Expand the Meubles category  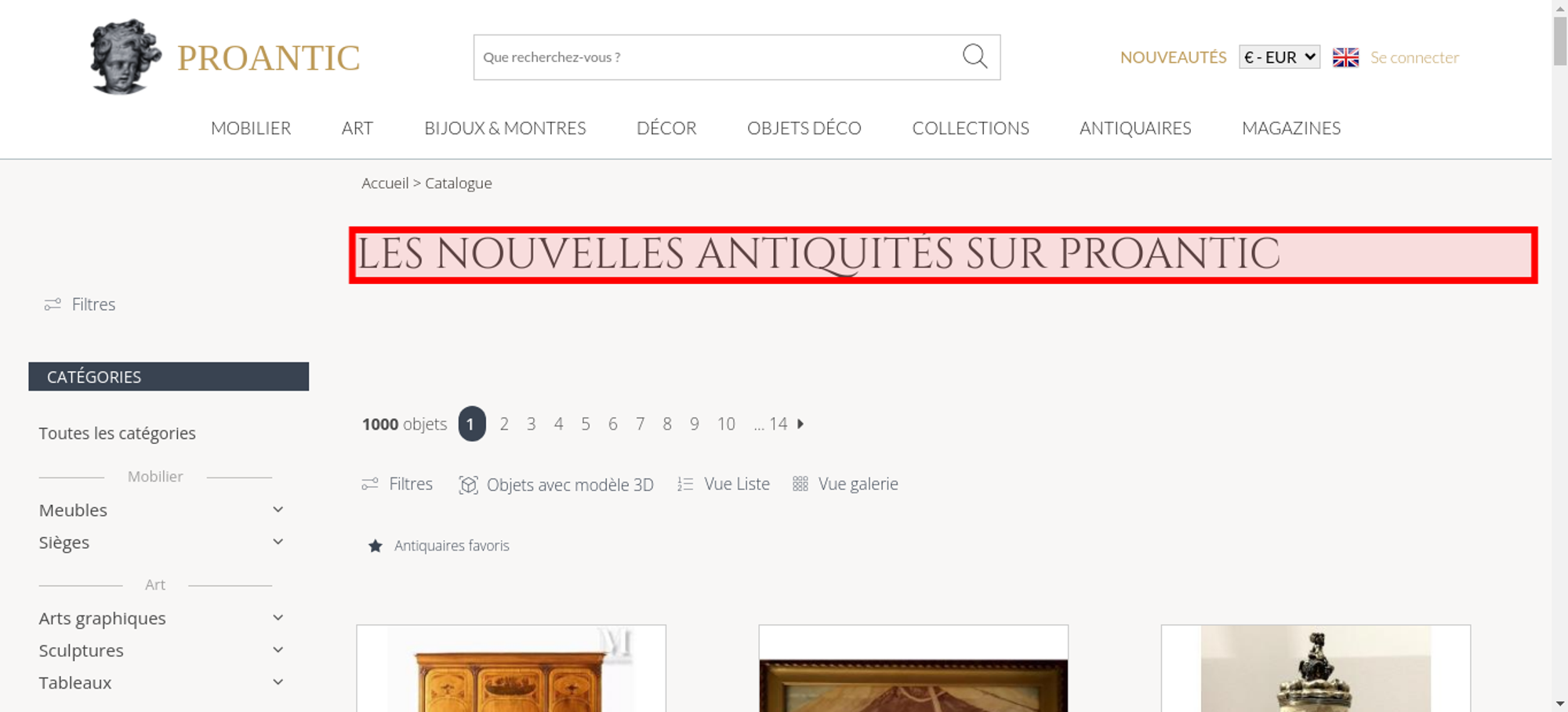click(x=278, y=510)
